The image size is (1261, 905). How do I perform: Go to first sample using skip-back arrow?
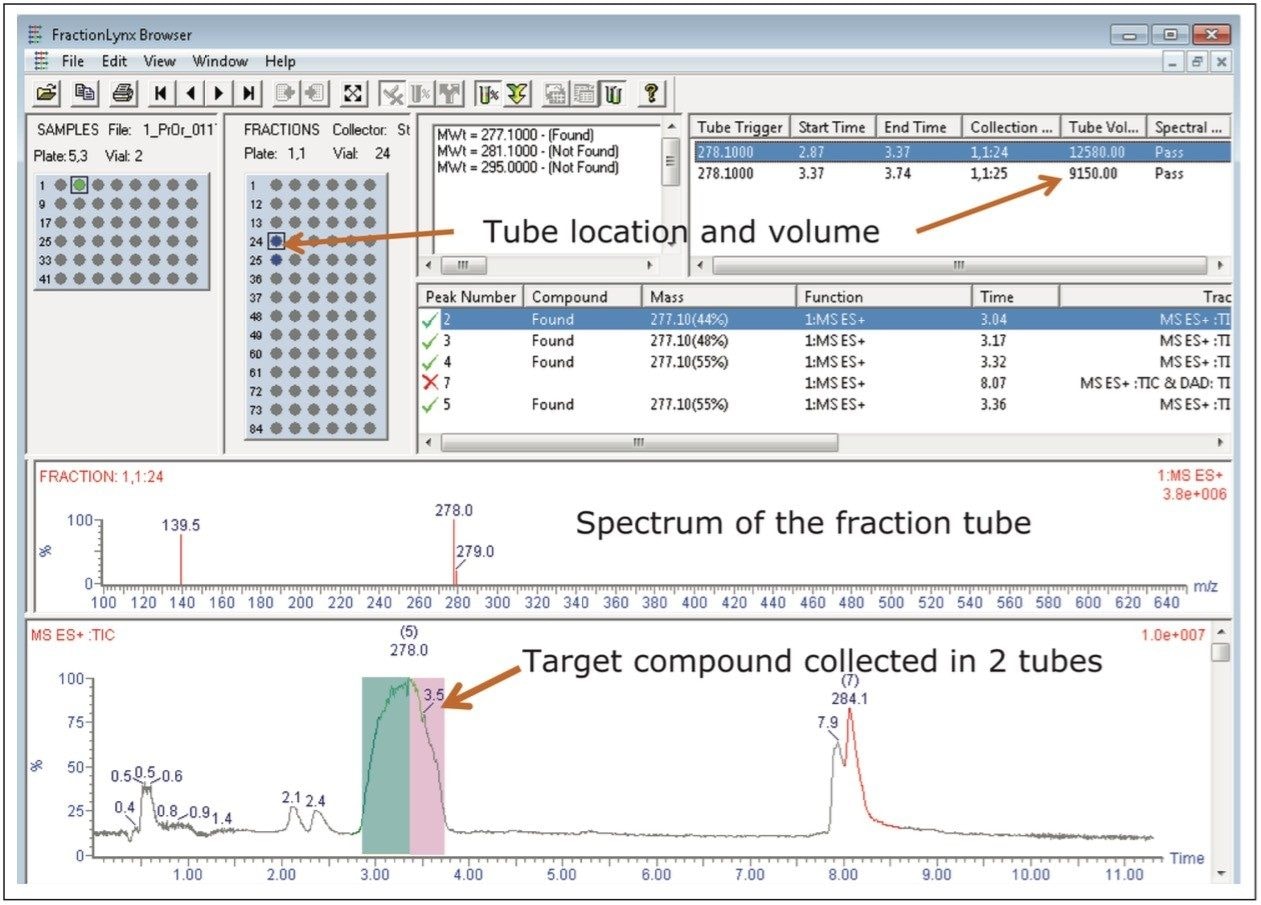coord(160,93)
